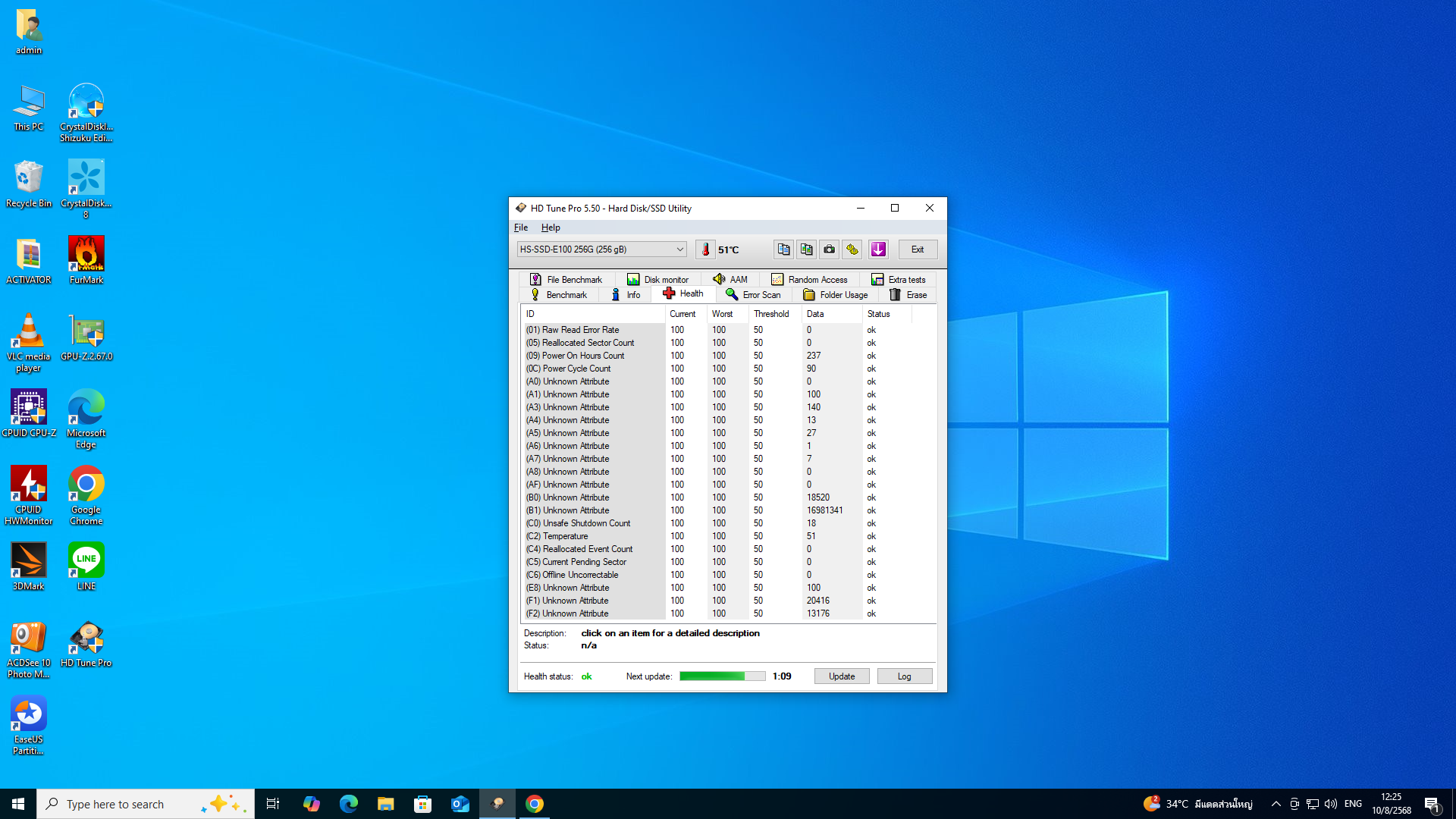This screenshot has width=1456, height=819.
Task: Click the Next update progress bar
Action: pos(722,676)
